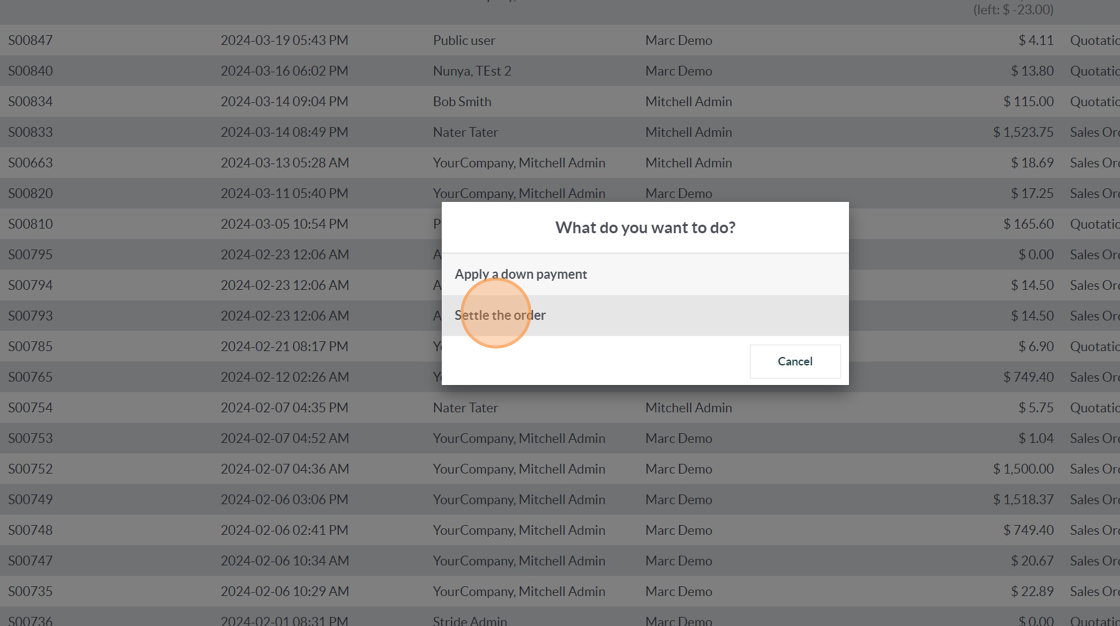The width and height of the screenshot is (1120, 626).
Task: Click total $ 22.89
Action: coord(1032,592)
